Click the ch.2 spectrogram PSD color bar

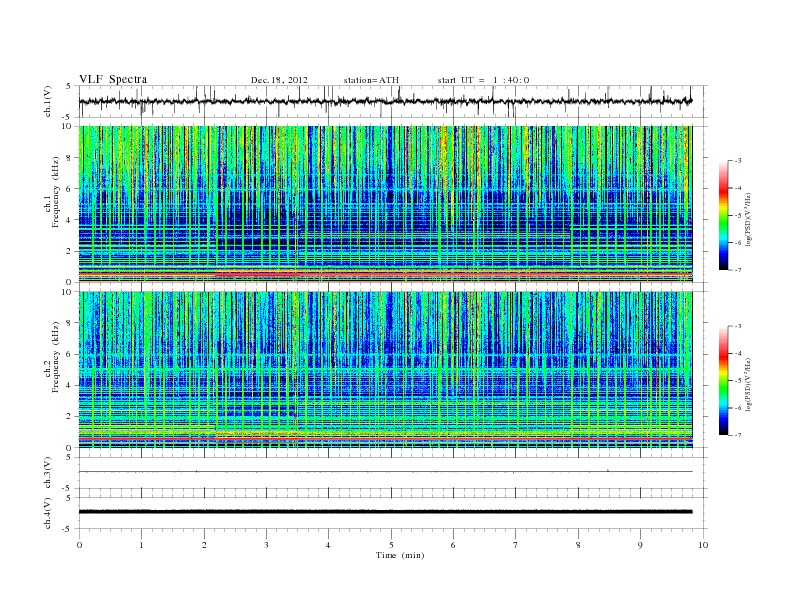[x=724, y=380]
